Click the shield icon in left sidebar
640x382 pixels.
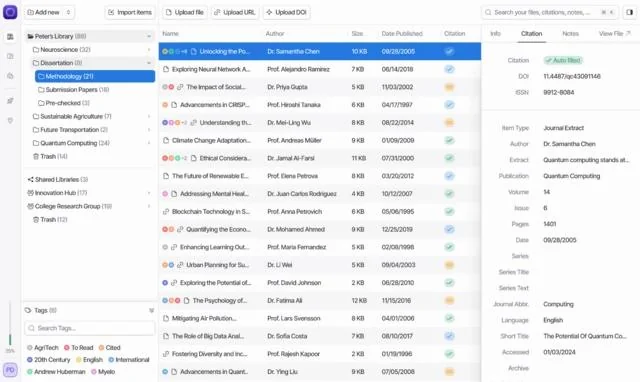[x=10, y=120]
